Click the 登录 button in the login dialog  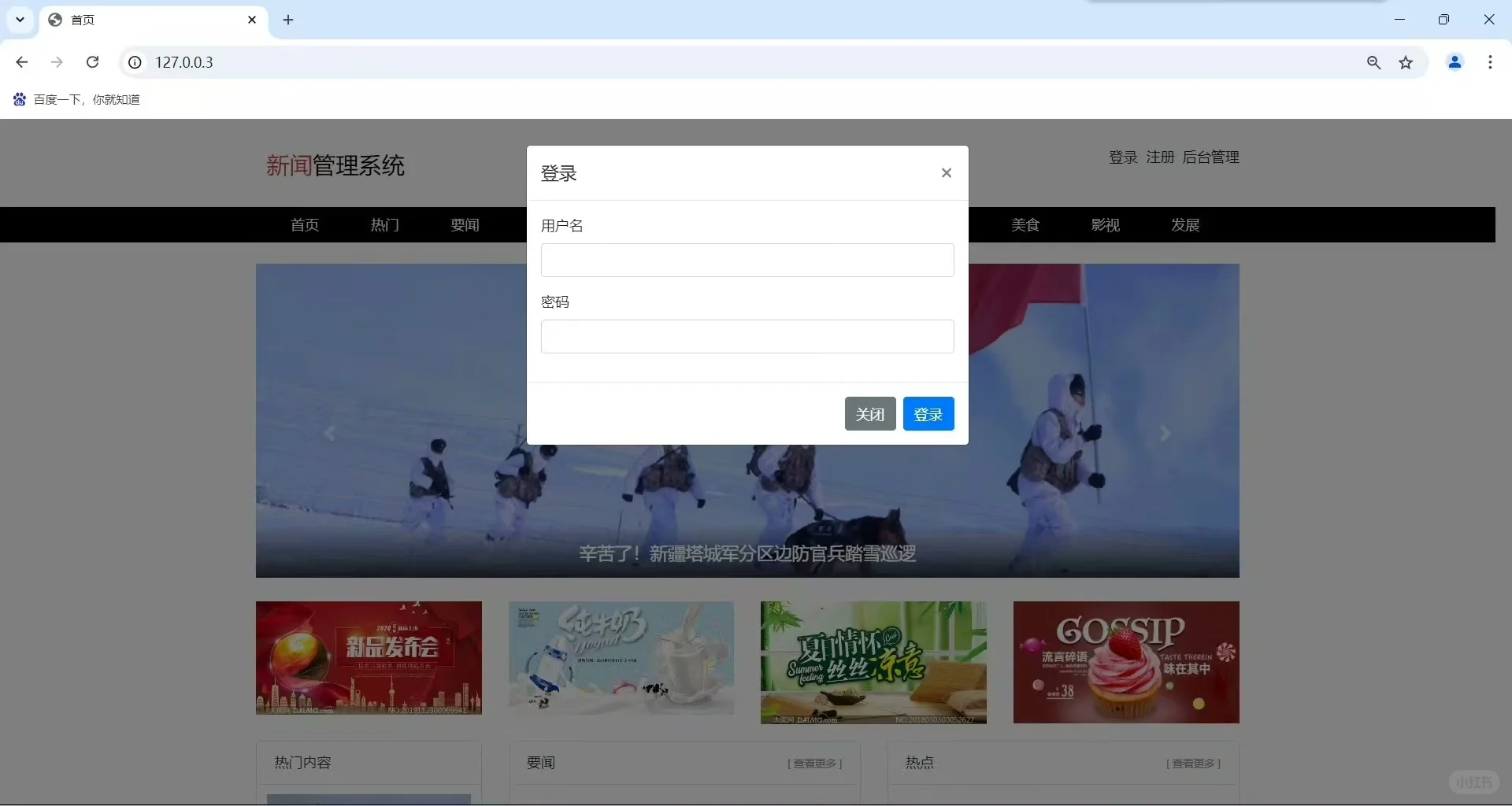pyautogui.click(x=928, y=413)
